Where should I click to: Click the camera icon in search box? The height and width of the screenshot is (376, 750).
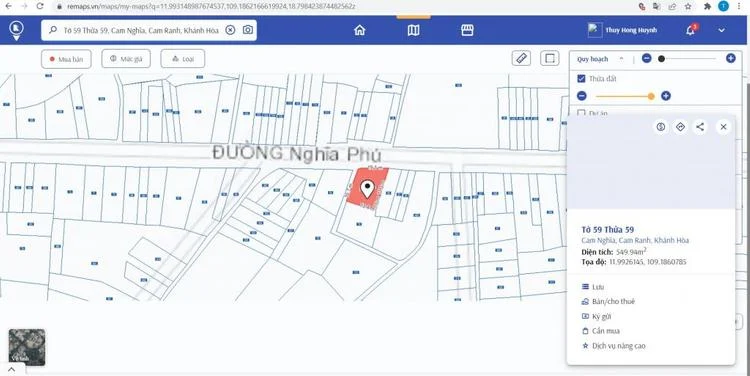click(248, 30)
